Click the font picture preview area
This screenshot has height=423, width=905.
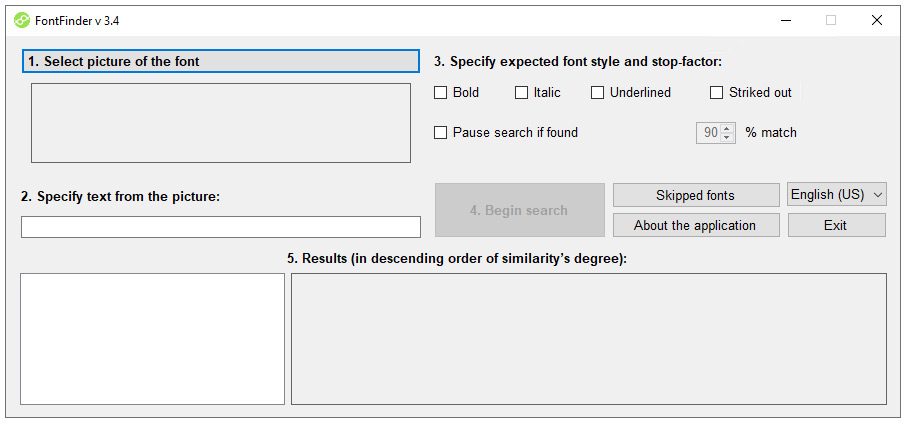[x=221, y=123]
